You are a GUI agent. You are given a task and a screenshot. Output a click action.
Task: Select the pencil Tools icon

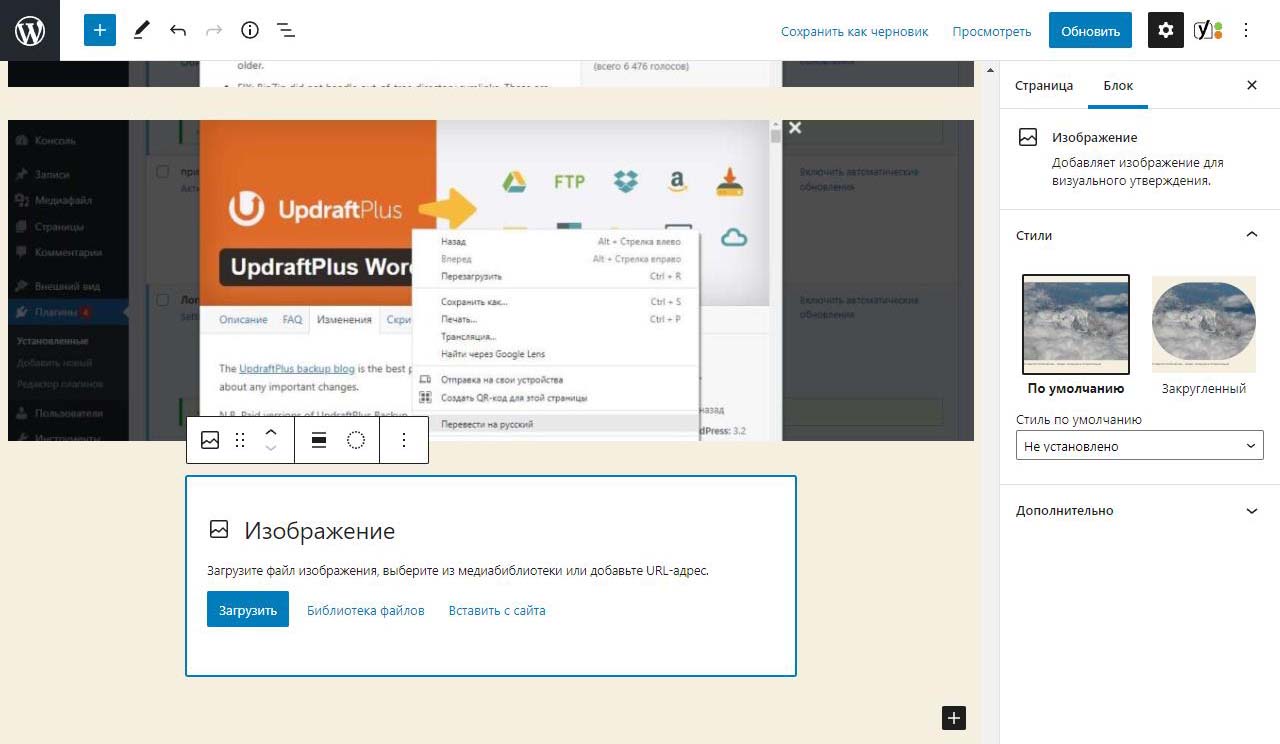tap(141, 30)
